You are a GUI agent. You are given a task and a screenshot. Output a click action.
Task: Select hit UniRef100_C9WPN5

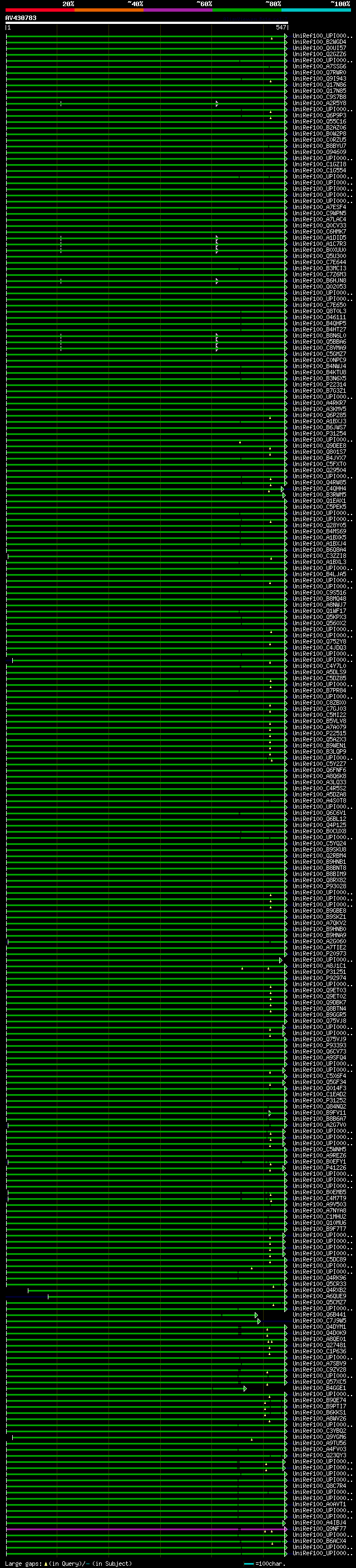click(x=319, y=213)
